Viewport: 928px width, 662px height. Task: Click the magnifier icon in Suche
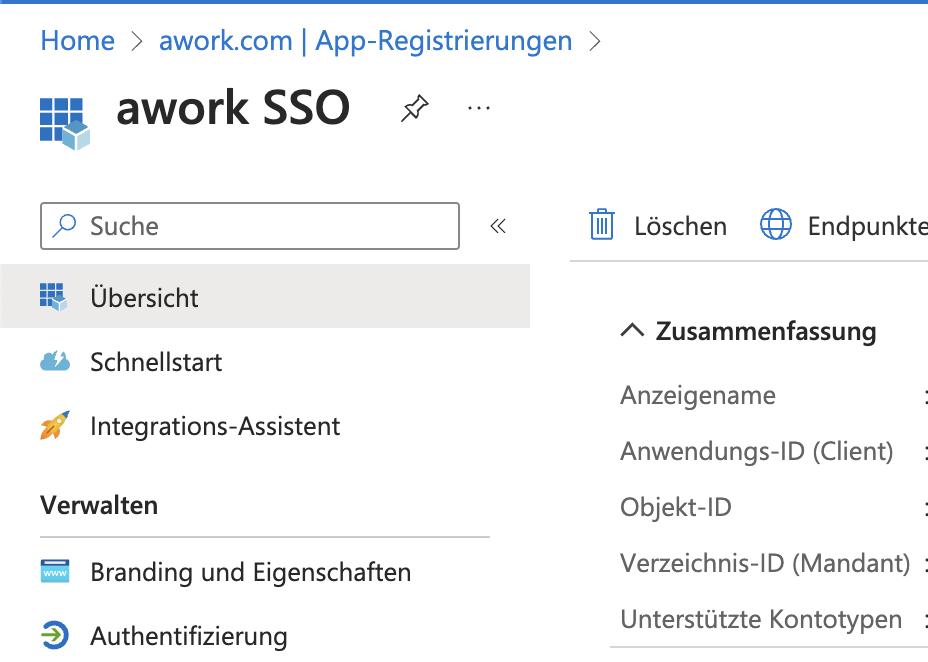click(64, 225)
